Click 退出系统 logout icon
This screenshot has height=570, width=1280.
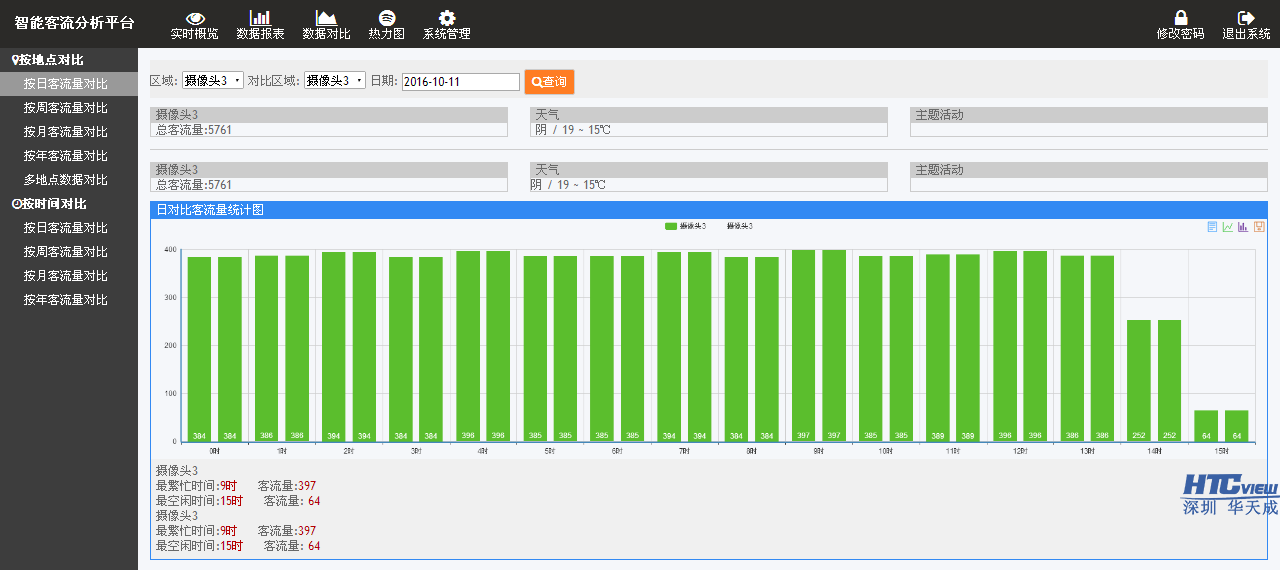1246,18
